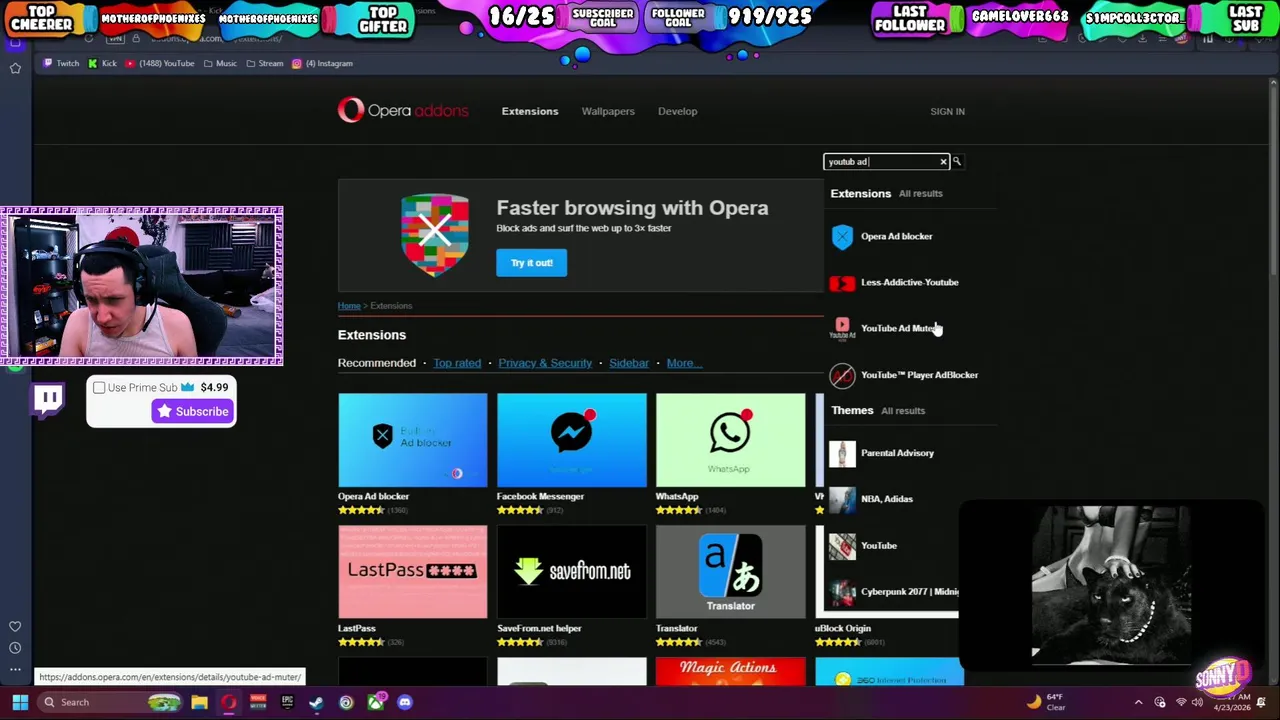Click the YouTube Player AdBlocker result icon
Image resolution: width=1280 pixels, height=720 pixels.
tap(842, 375)
